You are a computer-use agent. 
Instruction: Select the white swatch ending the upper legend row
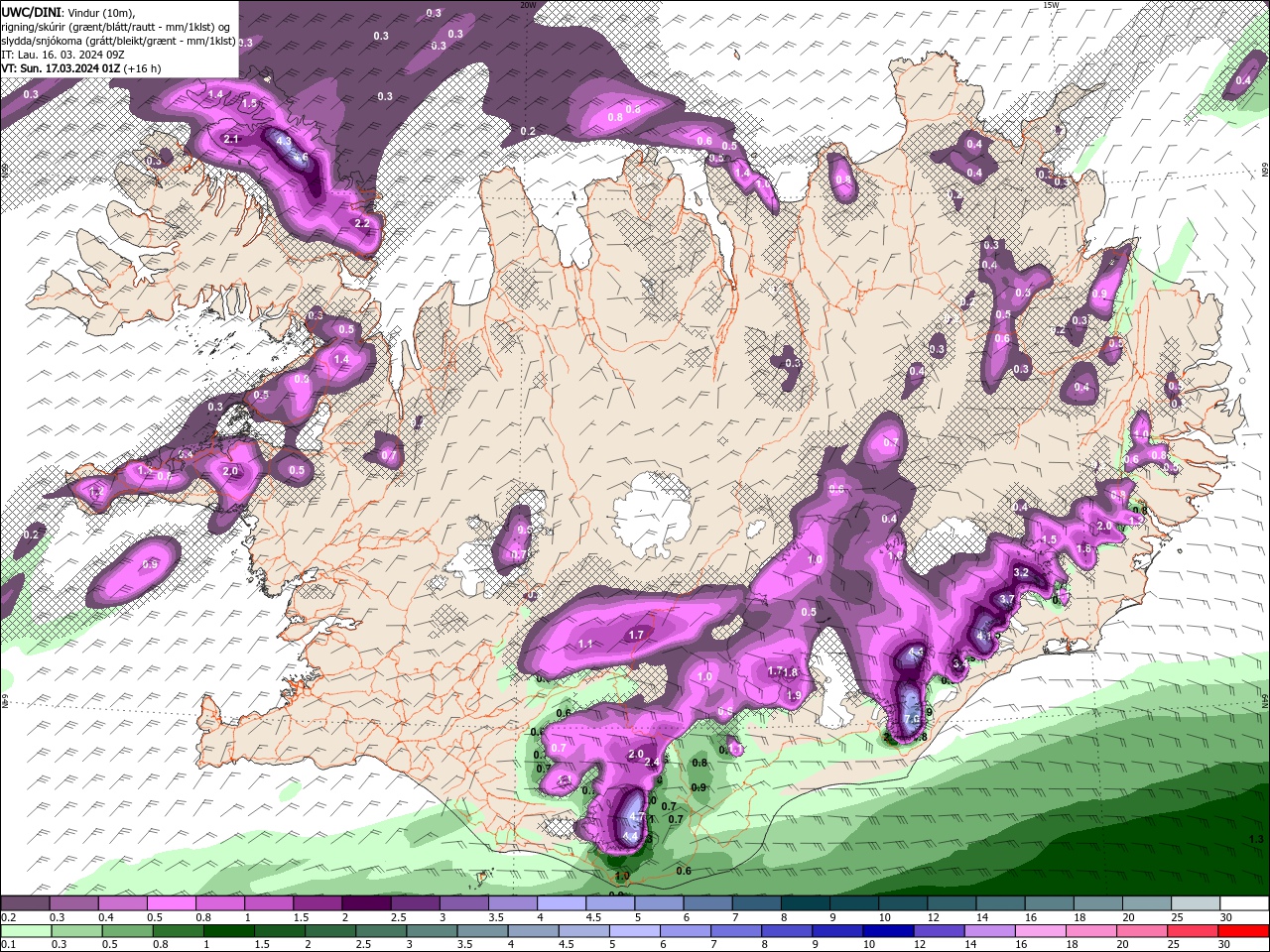click(x=1243, y=903)
